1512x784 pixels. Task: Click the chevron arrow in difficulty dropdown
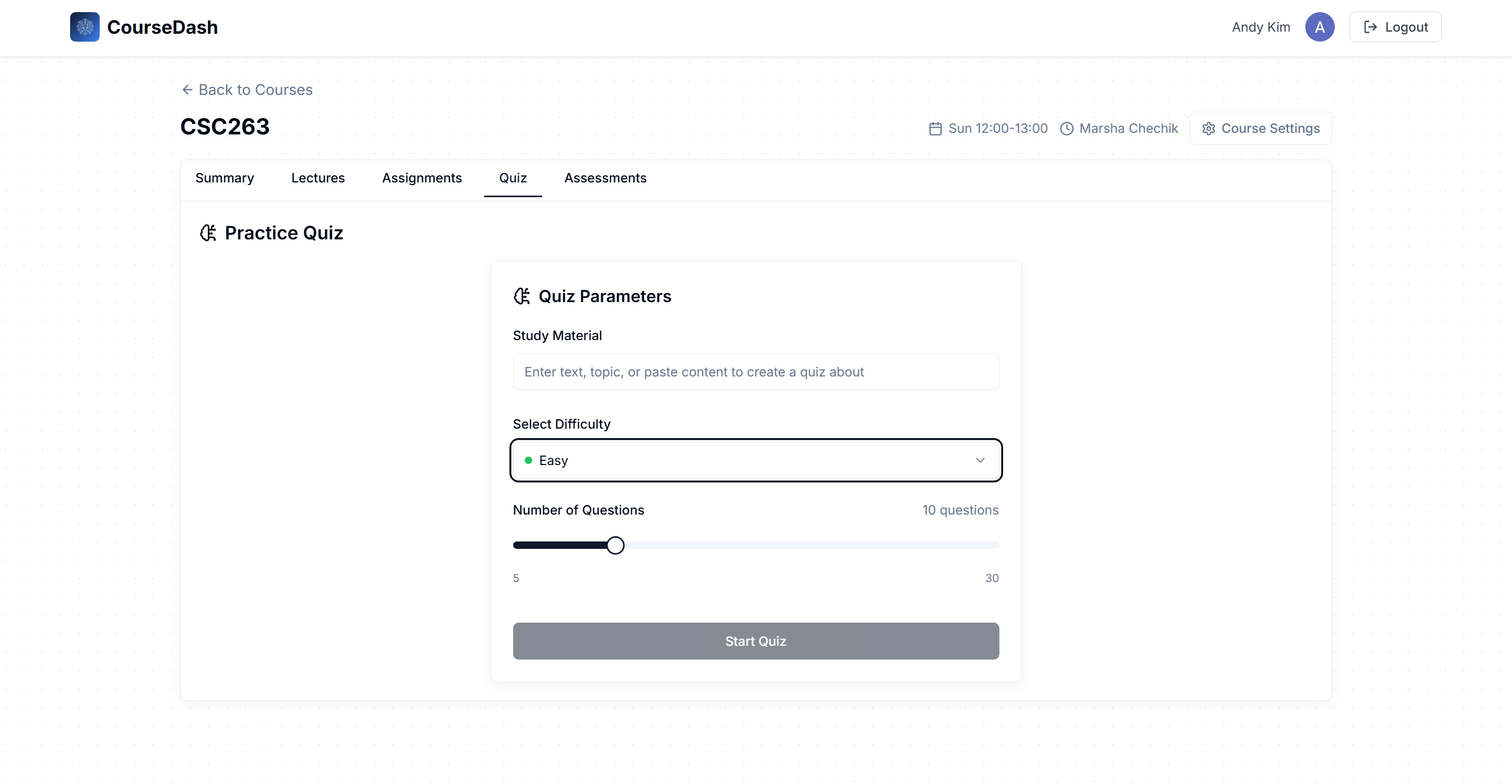click(980, 460)
